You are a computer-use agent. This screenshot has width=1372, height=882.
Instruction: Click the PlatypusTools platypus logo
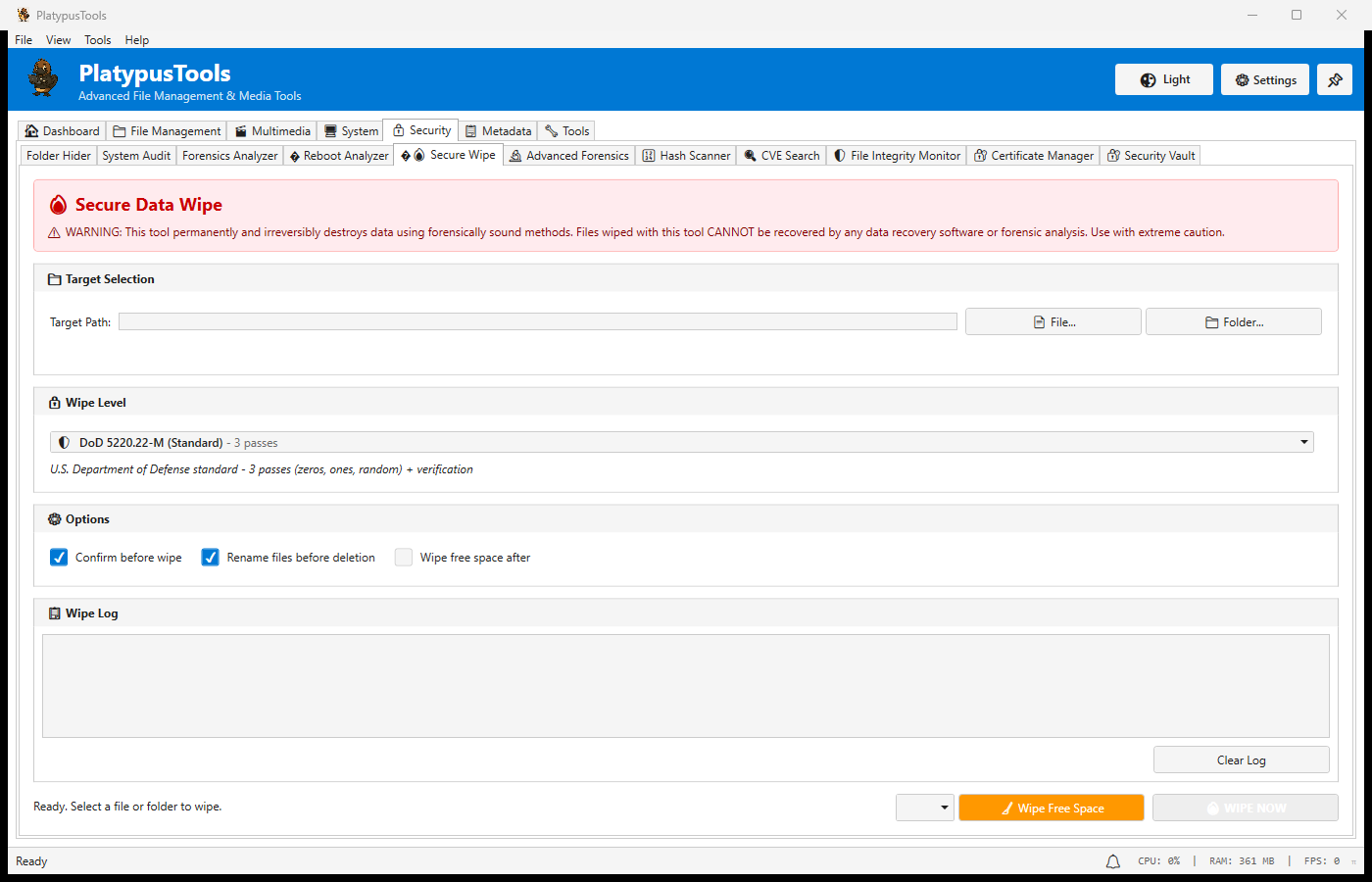[43, 78]
